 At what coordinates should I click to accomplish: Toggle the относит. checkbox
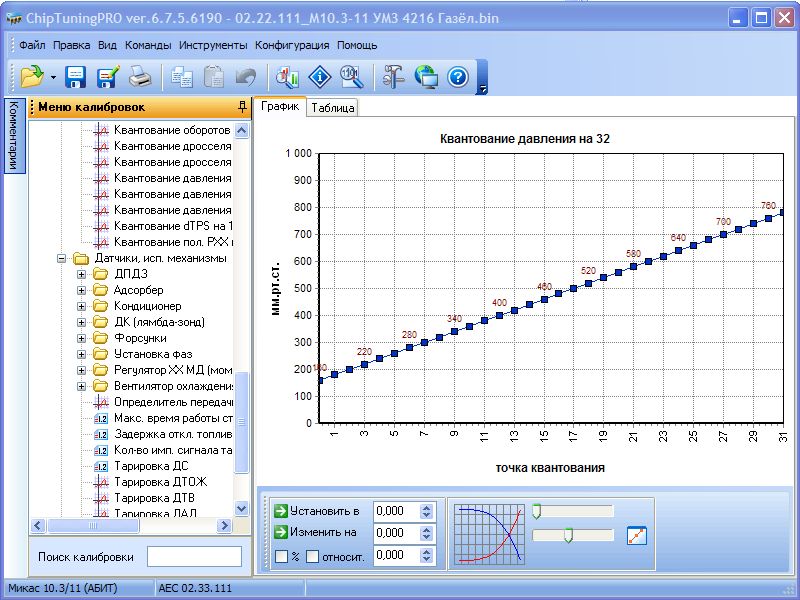pyautogui.click(x=312, y=556)
